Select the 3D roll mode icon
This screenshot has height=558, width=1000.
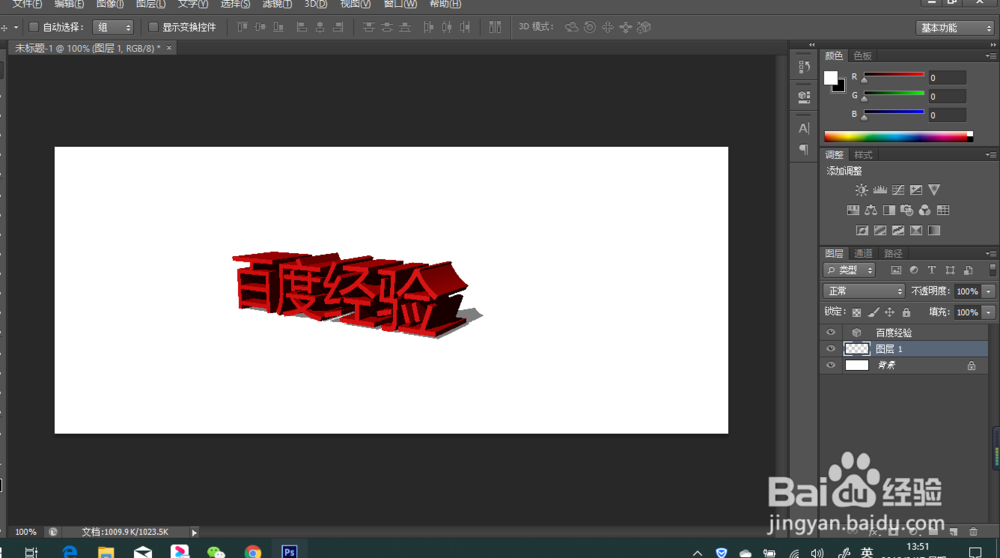590,27
